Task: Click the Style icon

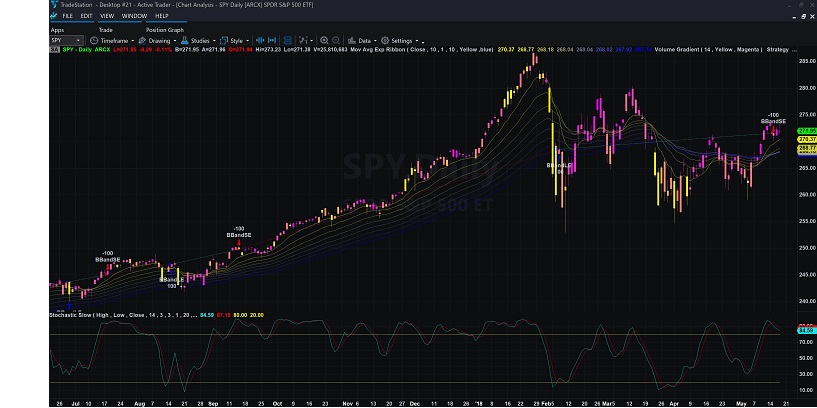Action: coord(224,41)
